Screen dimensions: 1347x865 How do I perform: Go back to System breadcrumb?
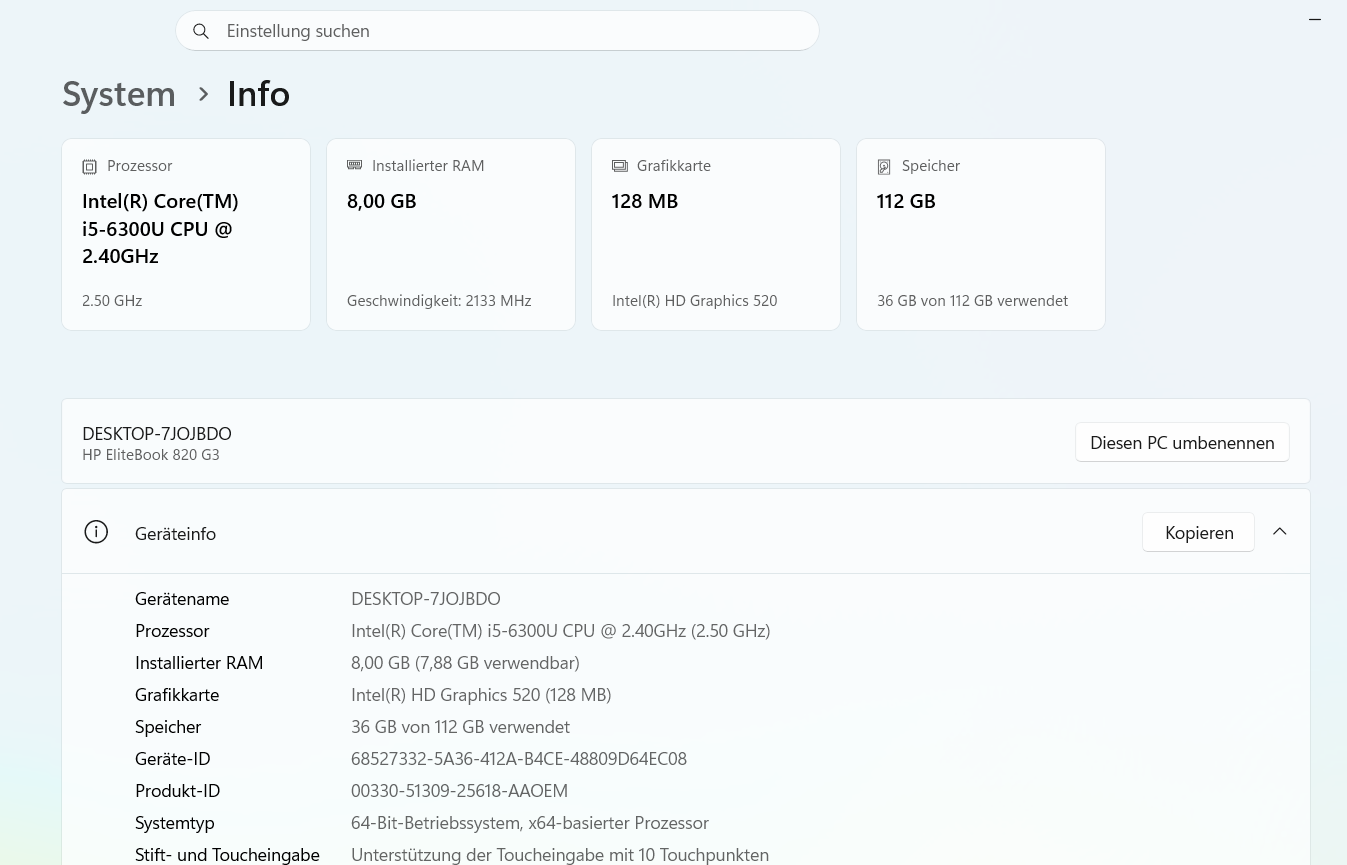tap(119, 94)
